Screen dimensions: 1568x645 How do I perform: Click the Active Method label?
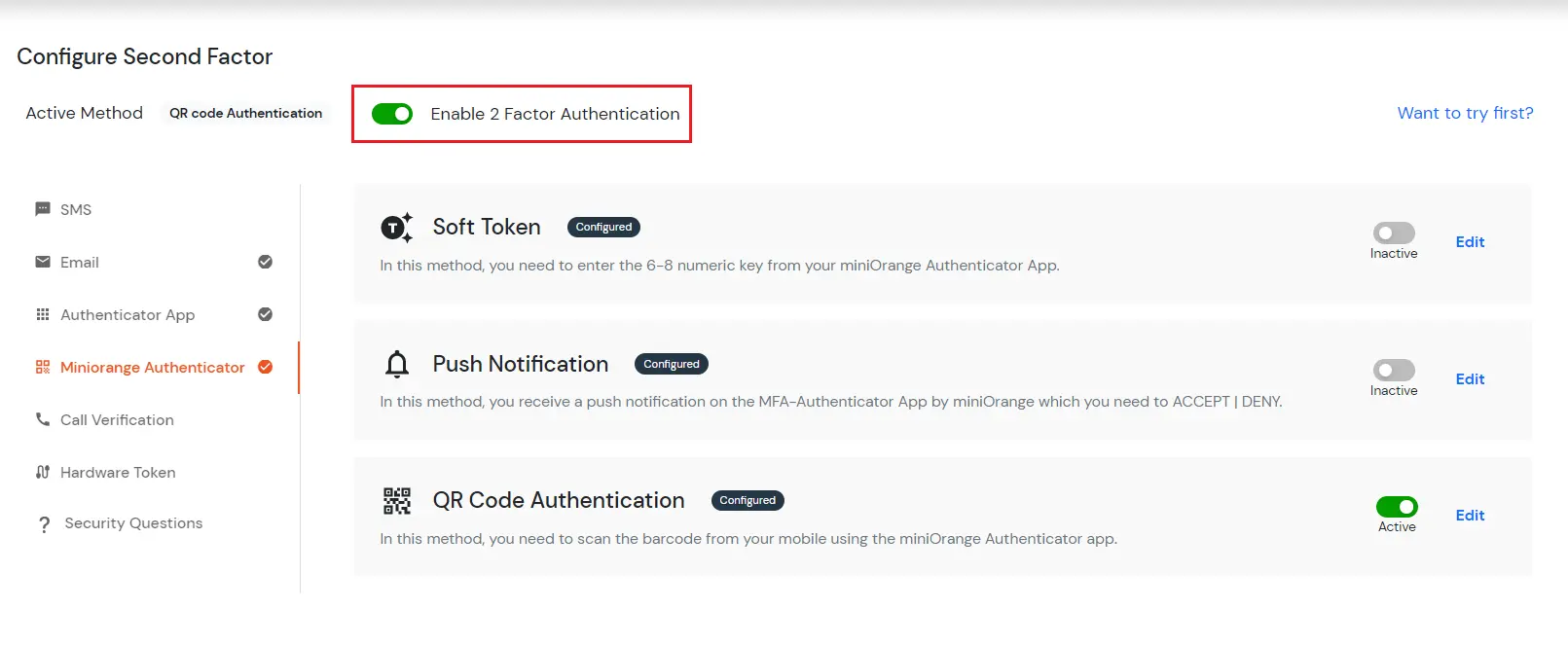[84, 113]
